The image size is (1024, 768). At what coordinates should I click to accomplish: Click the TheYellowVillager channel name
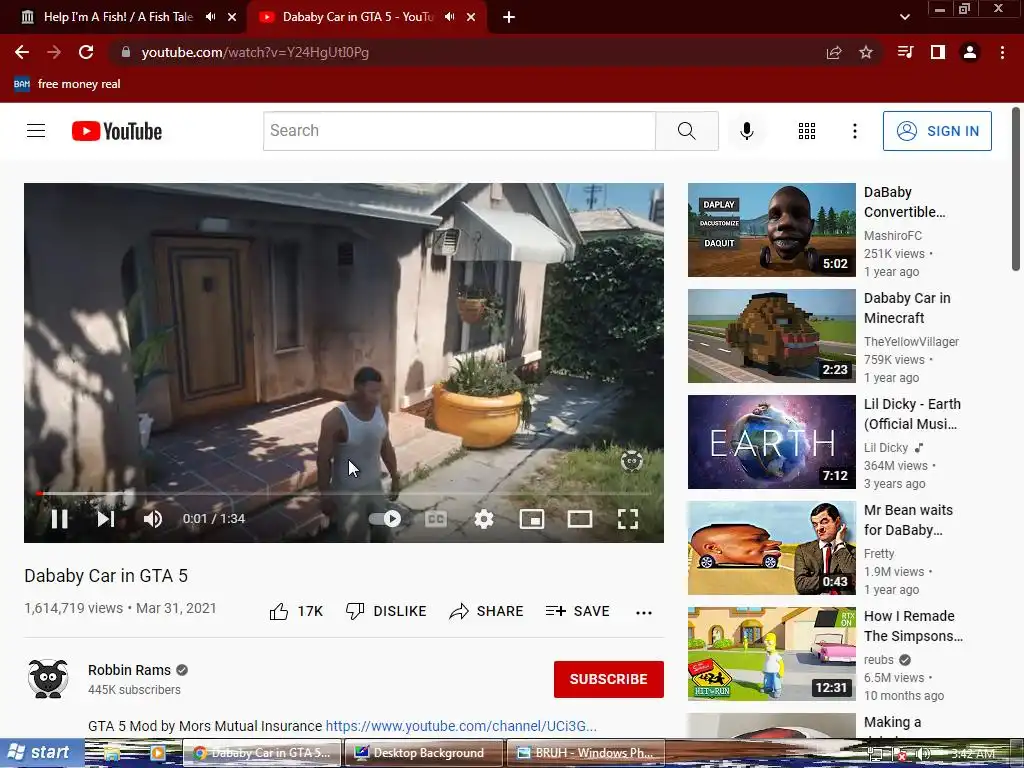point(911,342)
